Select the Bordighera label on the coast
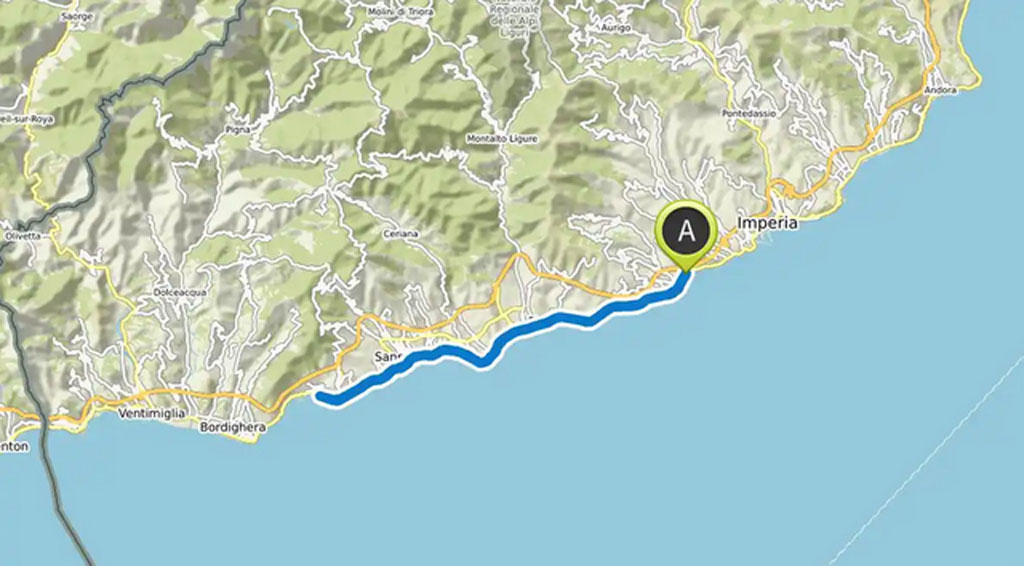This screenshot has height=566, width=1024. click(233, 428)
